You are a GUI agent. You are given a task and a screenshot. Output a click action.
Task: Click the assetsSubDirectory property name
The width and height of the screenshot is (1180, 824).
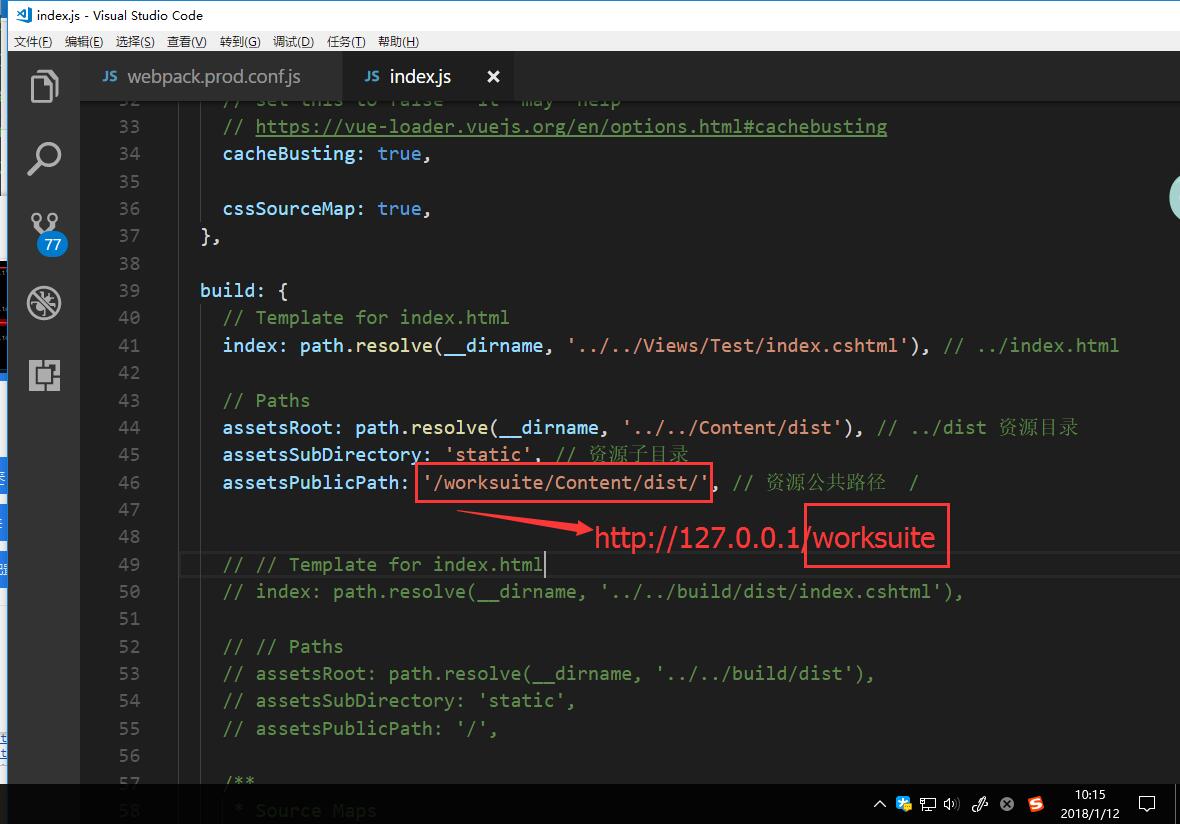tap(321, 455)
